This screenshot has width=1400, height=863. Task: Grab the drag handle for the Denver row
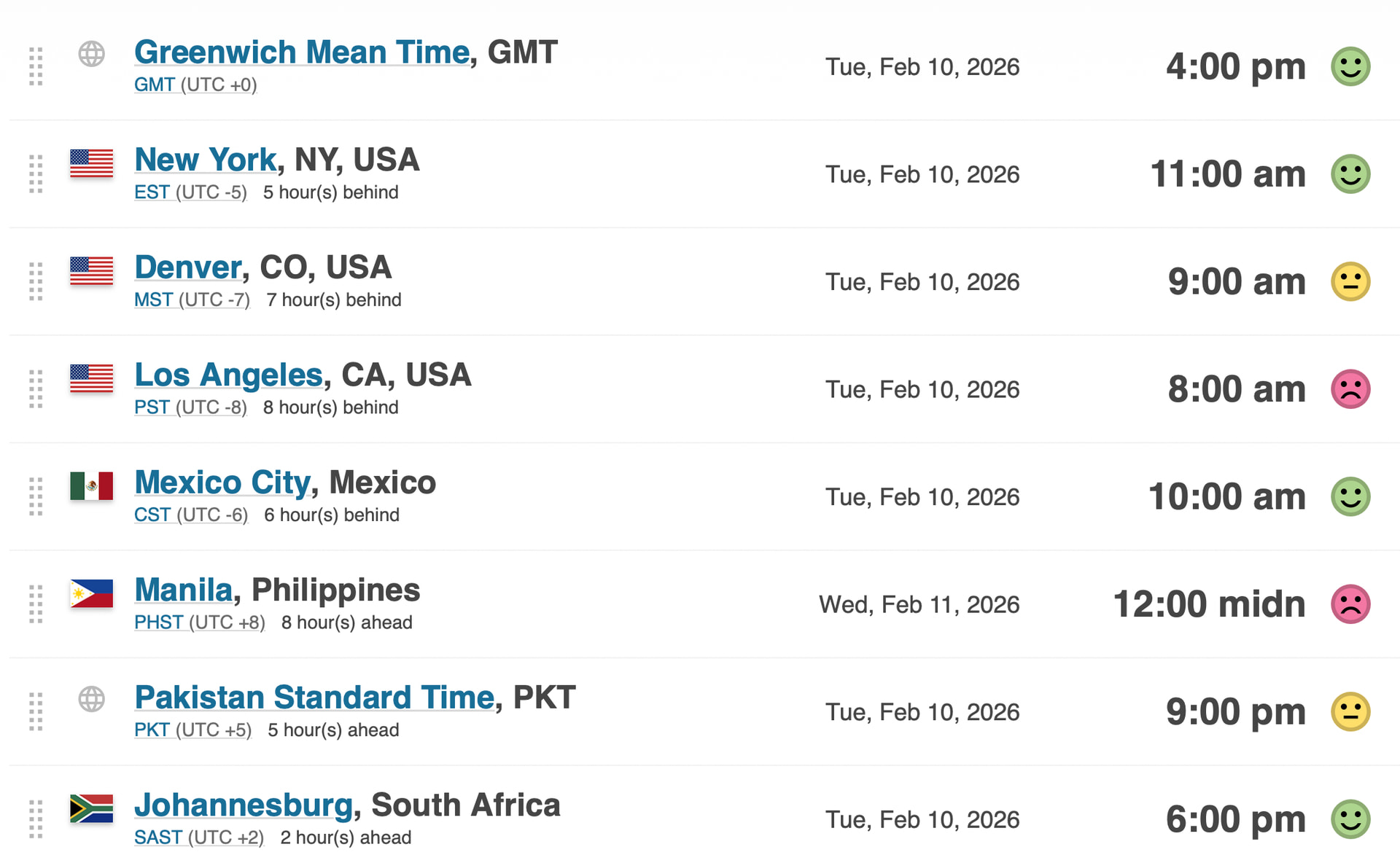(x=36, y=282)
